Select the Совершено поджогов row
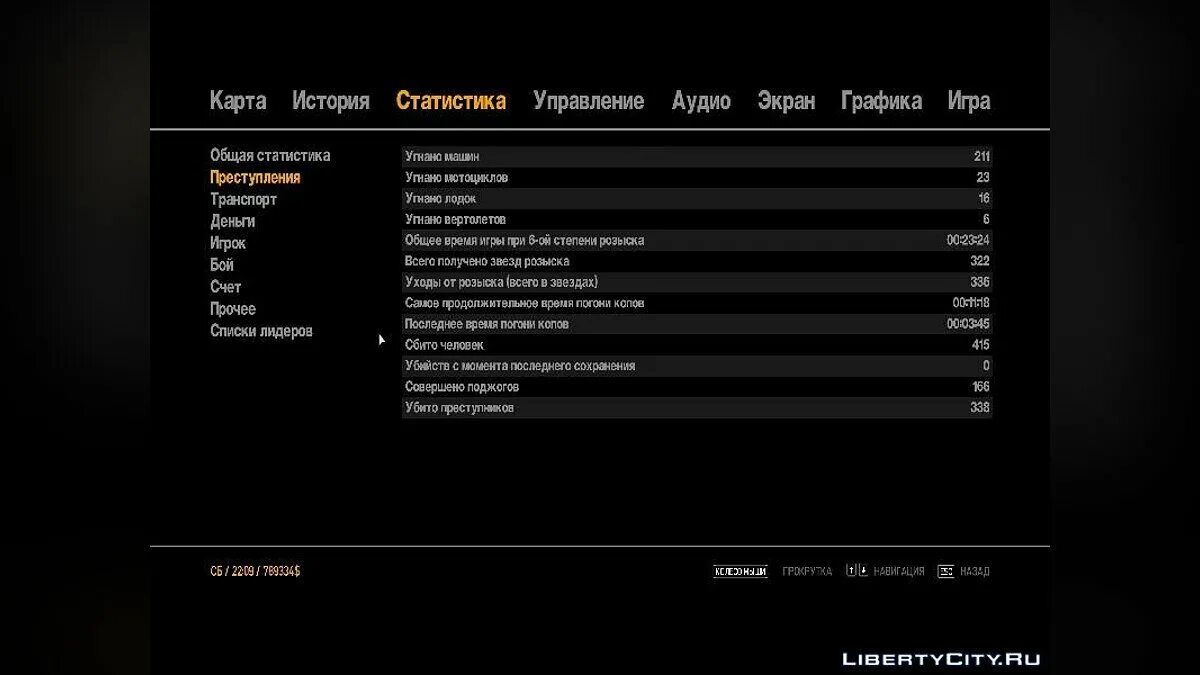The image size is (1200, 675). [697, 387]
